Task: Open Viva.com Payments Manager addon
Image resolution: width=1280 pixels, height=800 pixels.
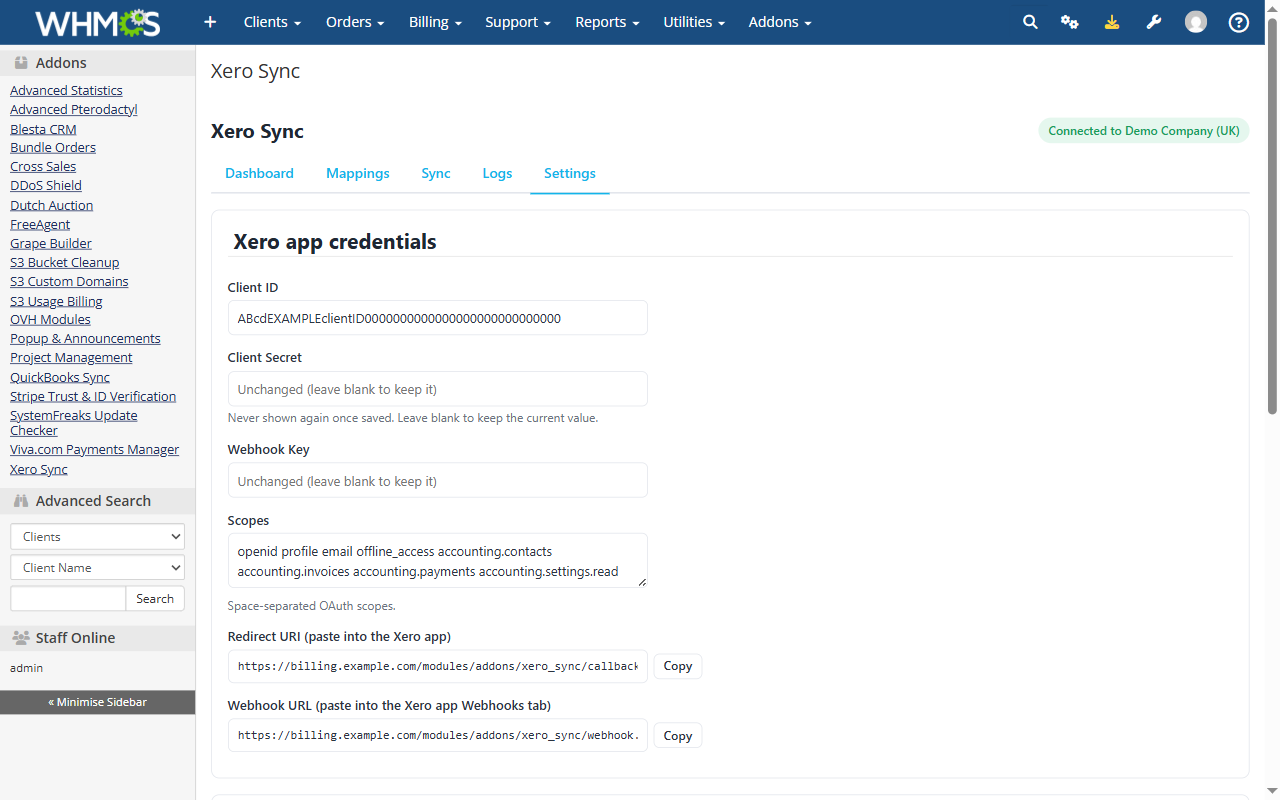Action: click(x=95, y=450)
